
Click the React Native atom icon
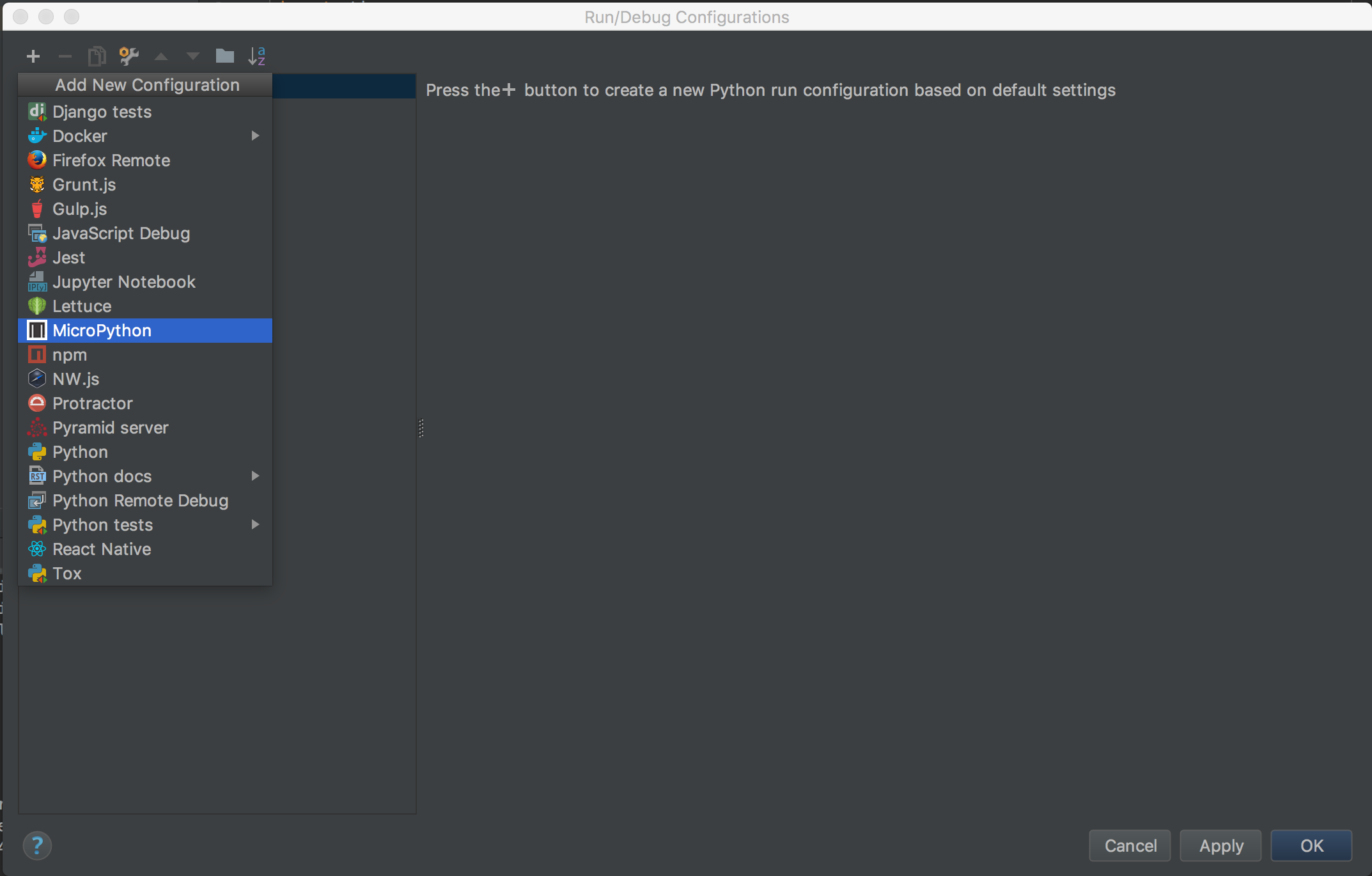pos(37,549)
